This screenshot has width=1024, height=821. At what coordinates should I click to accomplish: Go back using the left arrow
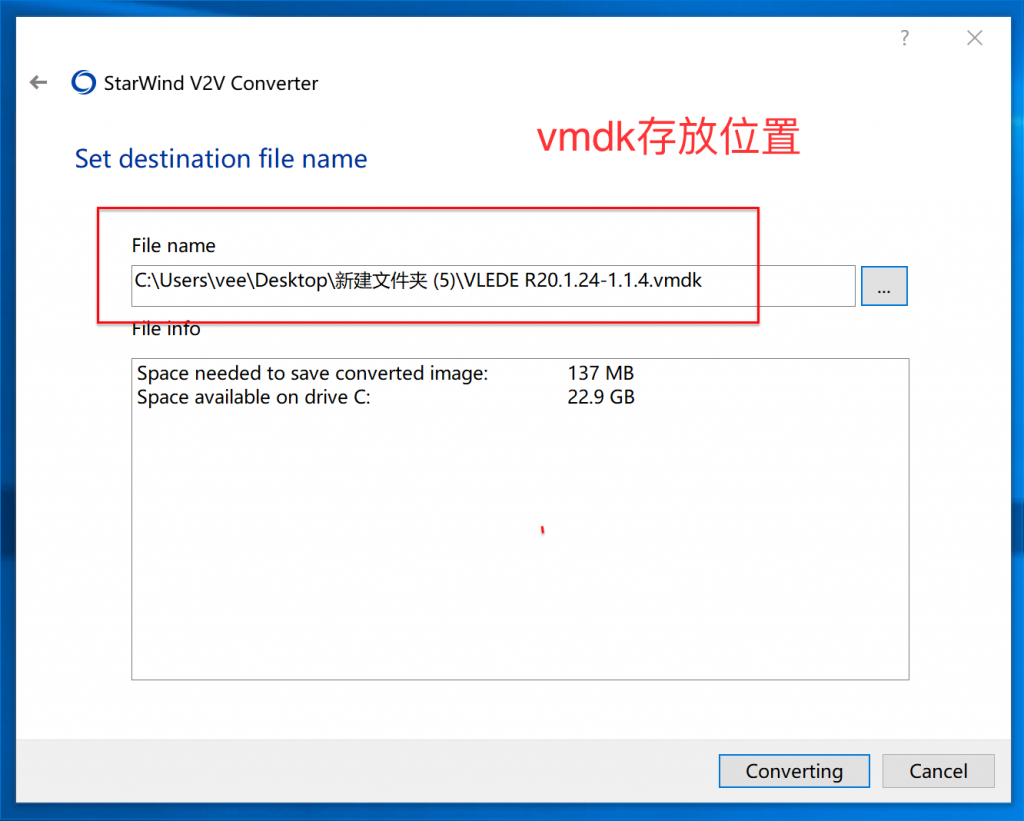(x=39, y=82)
